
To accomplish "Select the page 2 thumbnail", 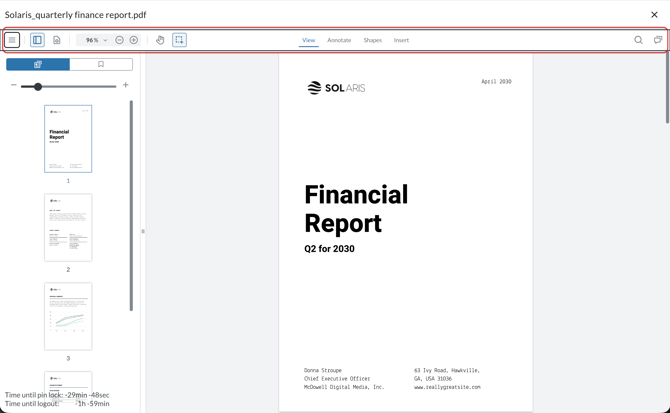I will tap(68, 228).
